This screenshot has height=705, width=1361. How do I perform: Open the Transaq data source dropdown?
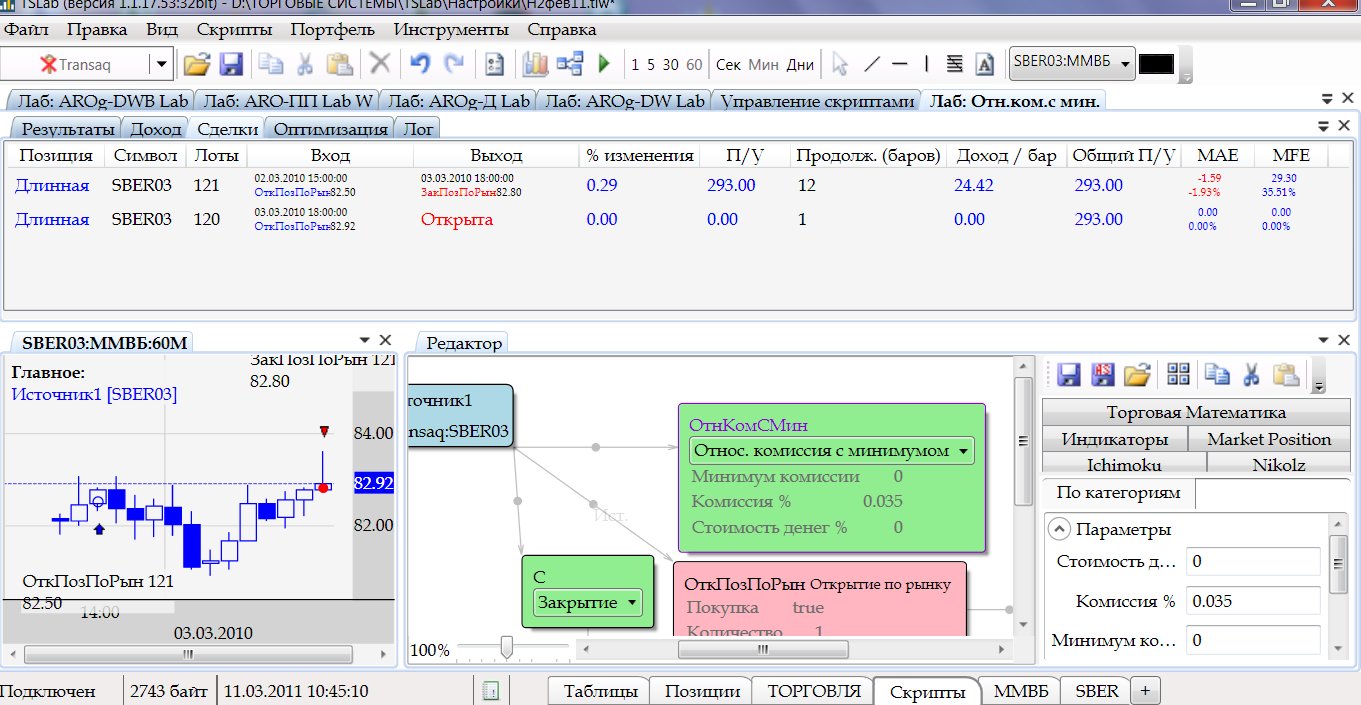click(161, 64)
